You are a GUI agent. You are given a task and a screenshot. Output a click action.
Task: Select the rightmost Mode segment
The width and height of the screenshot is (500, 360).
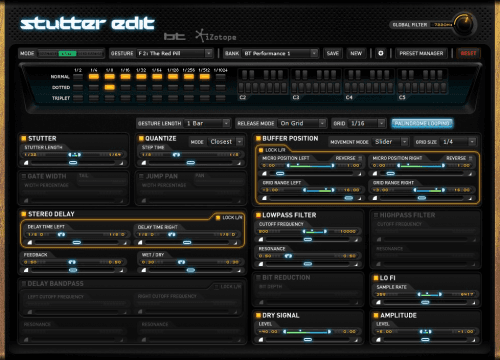tap(90, 53)
